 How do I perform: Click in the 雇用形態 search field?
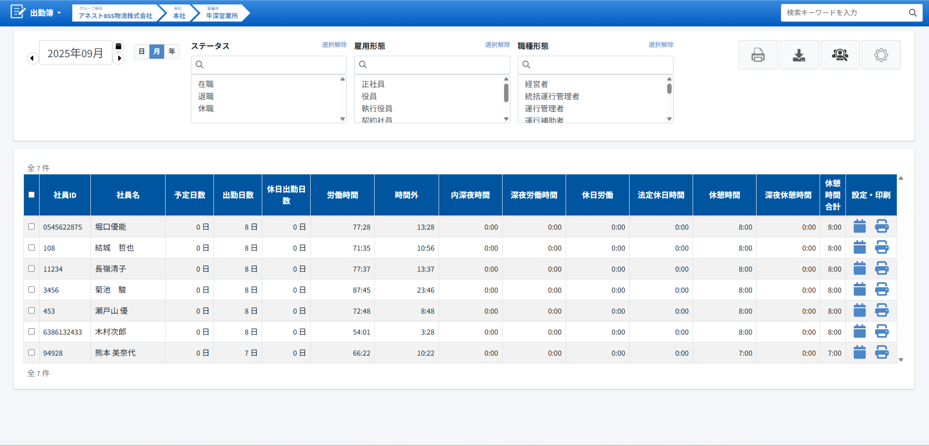point(432,65)
